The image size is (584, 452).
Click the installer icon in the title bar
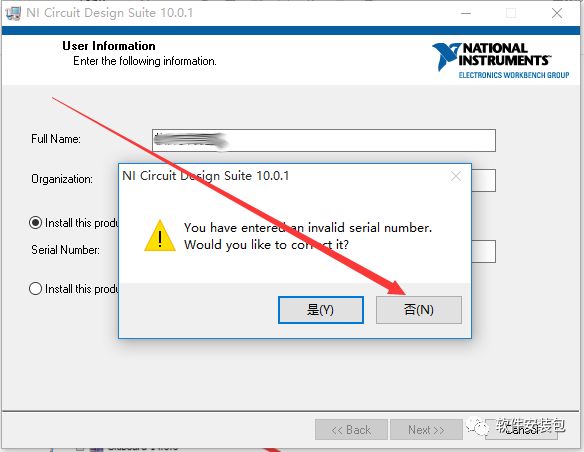[14, 13]
